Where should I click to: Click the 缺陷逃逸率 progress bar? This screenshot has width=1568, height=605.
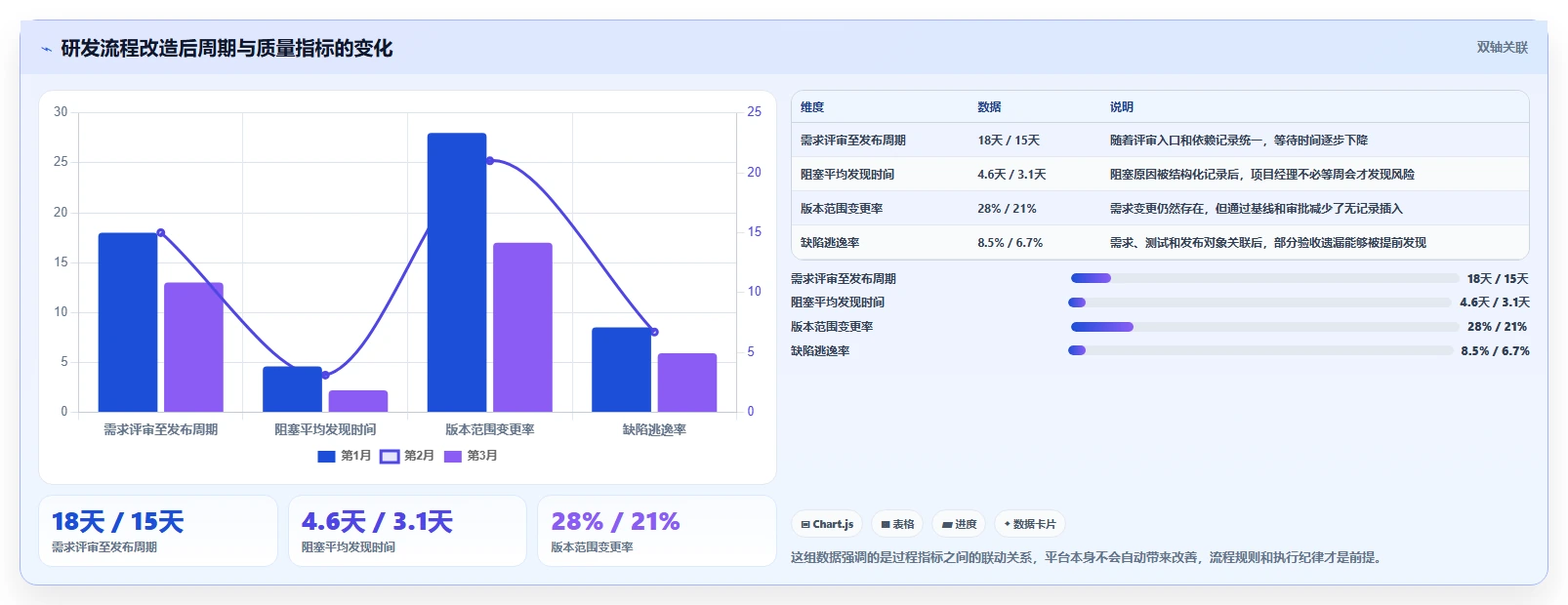(1260, 350)
